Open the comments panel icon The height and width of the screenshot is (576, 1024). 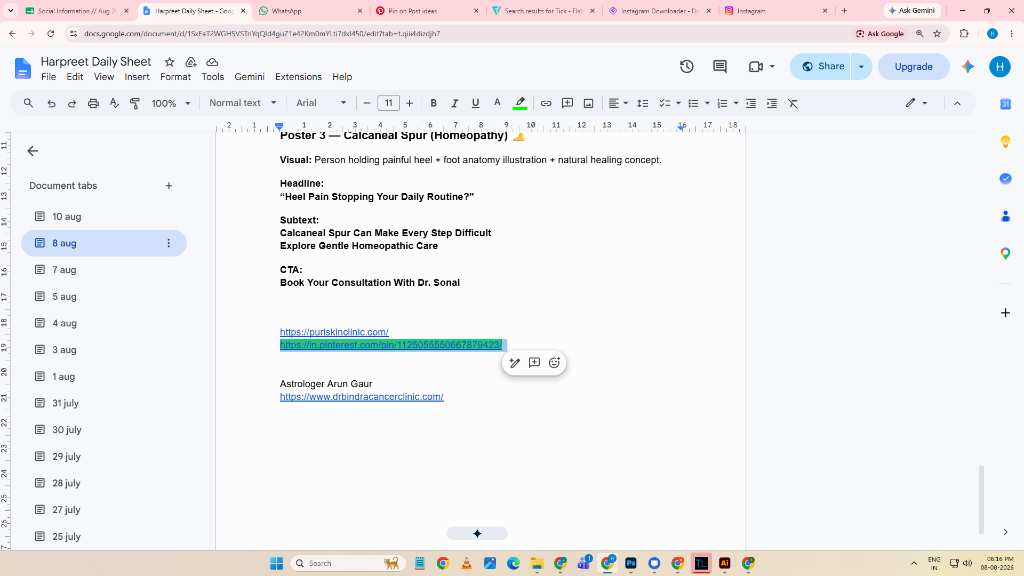point(720,66)
